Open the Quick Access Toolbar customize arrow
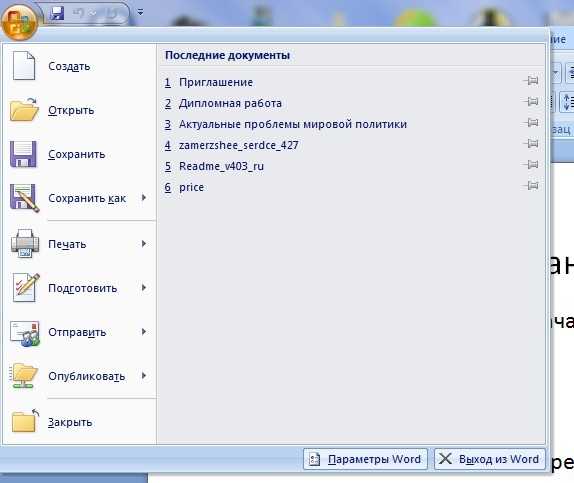 click(140, 12)
